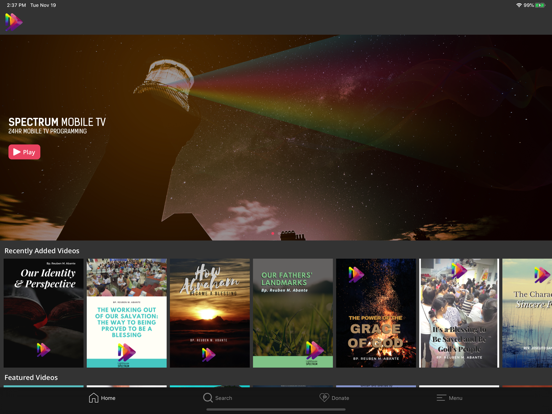Open the Donate tab
Viewport: 552px width, 414px height.
pyautogui.click(x=334, y=398)
